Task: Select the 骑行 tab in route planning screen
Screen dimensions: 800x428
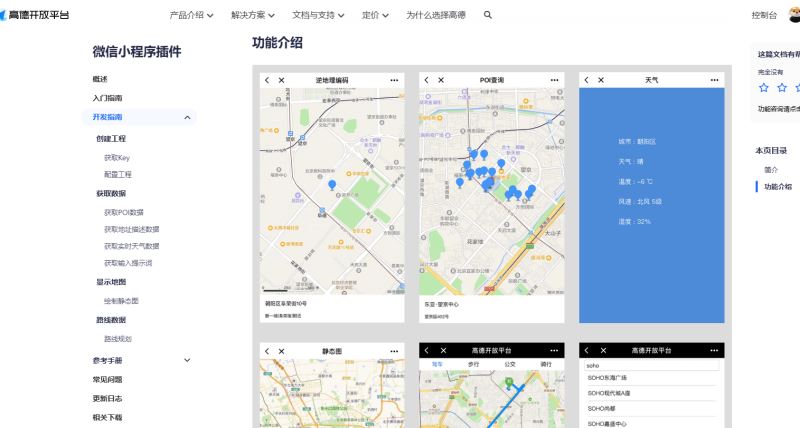Action: pyautogui.click(x=546, y=364)
